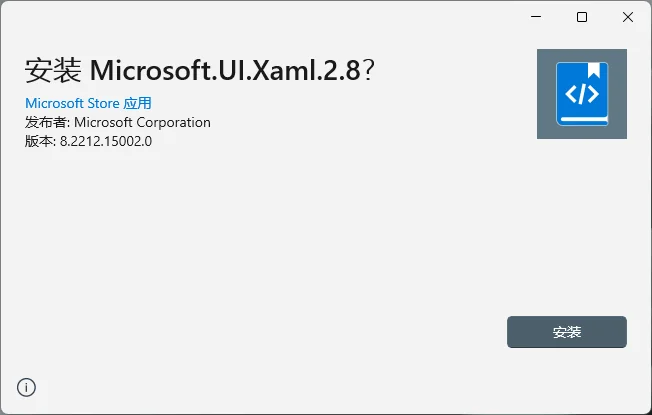
Task: Click the 发布者 publisher label
Action: tap(46, 122)
